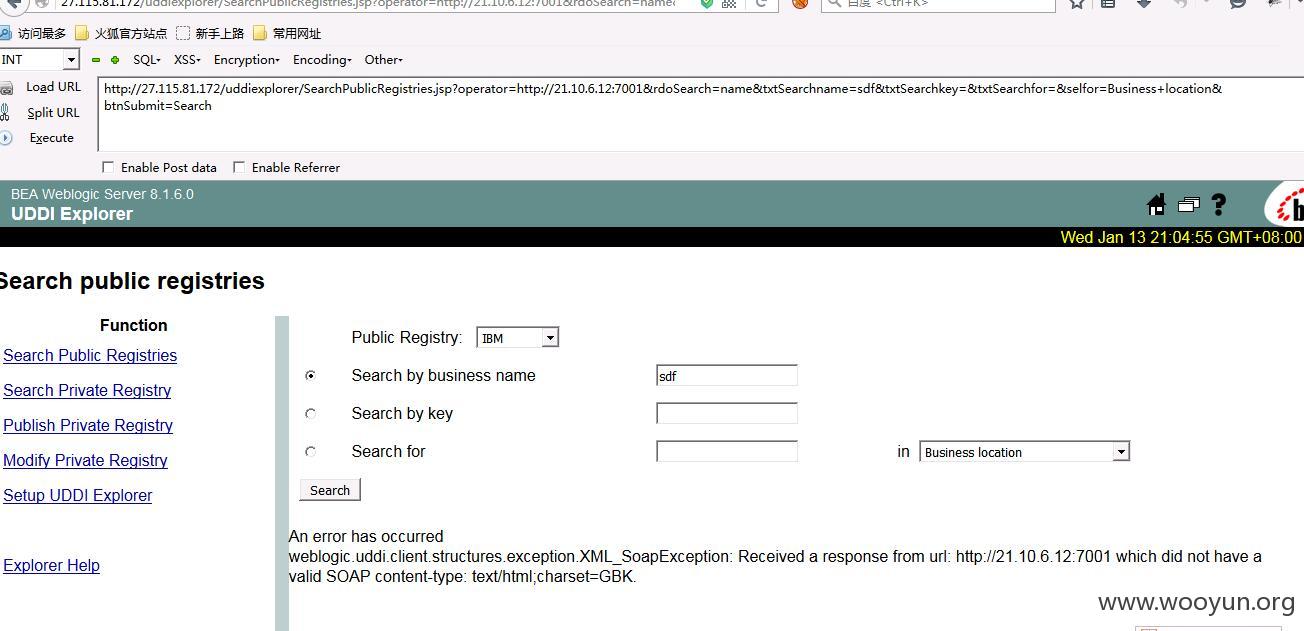Open the Search Public Registries link

pos(90,356)
